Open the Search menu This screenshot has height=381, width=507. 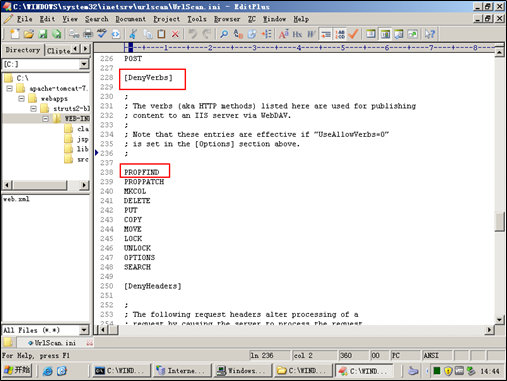coord(97,19)
